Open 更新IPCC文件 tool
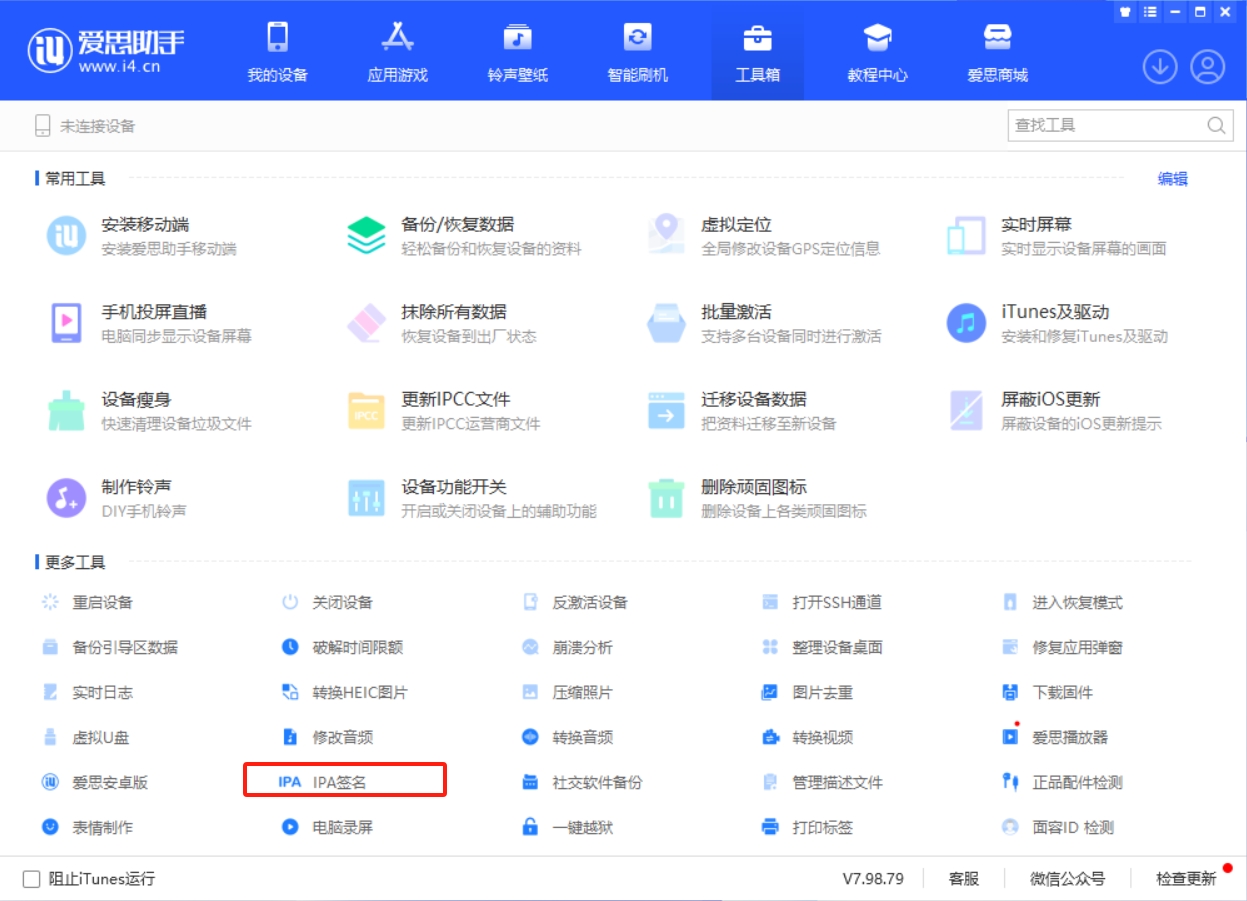 point(443,410)
